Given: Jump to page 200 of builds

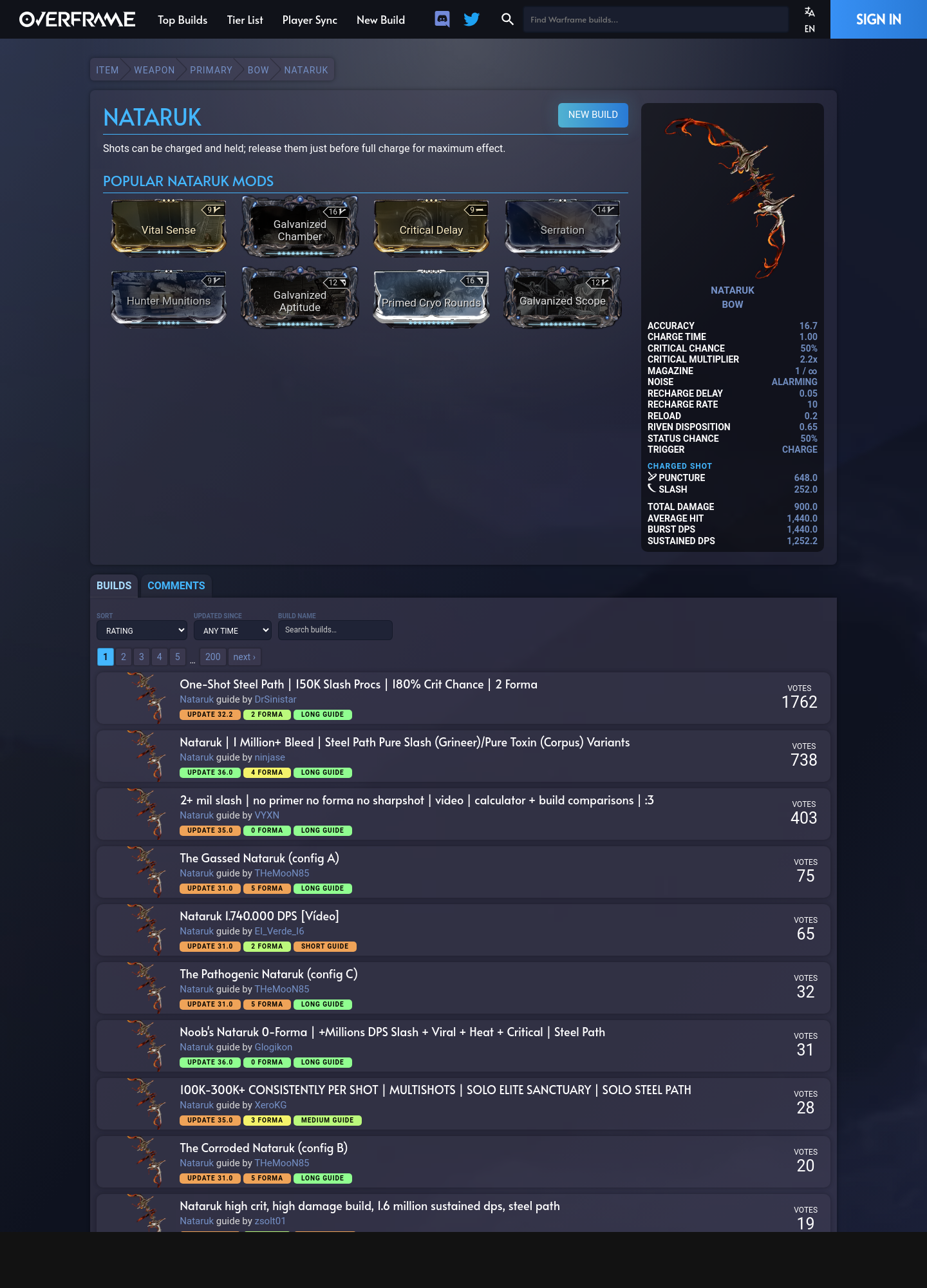Looking at the screenshot, I should tap(213, 657).
